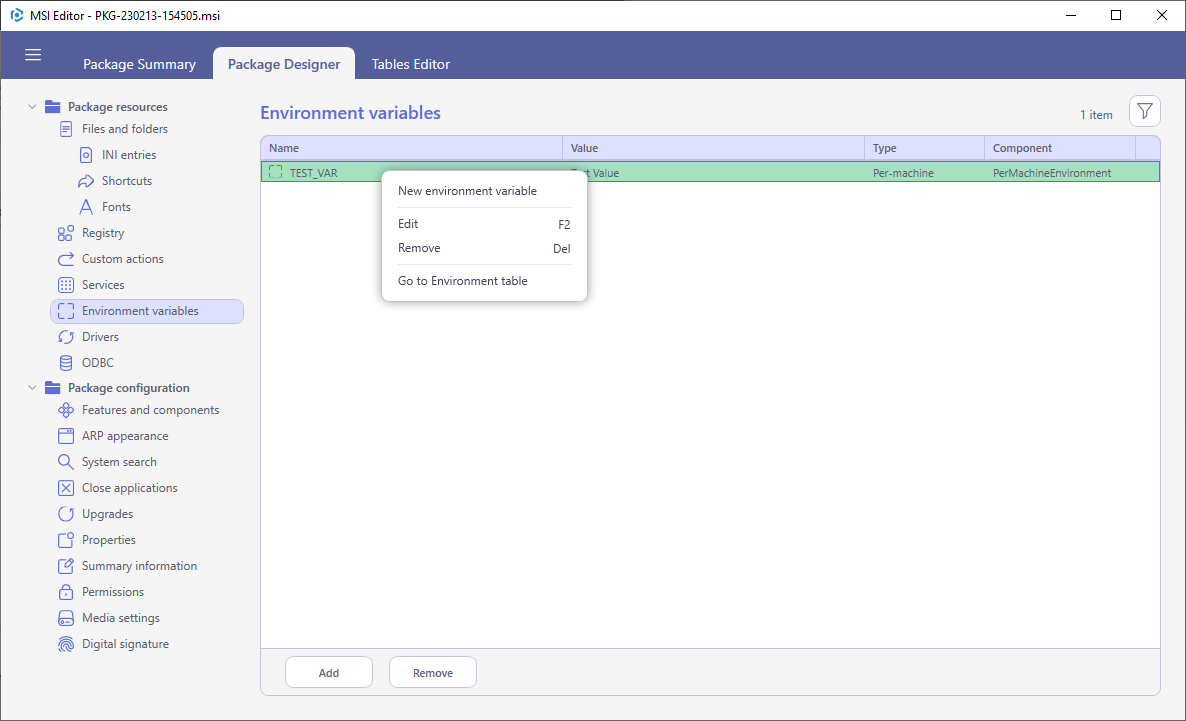Click the Fonts letter icon
The width and height of the screenshot is (1186, 721).
pos(86,207)
